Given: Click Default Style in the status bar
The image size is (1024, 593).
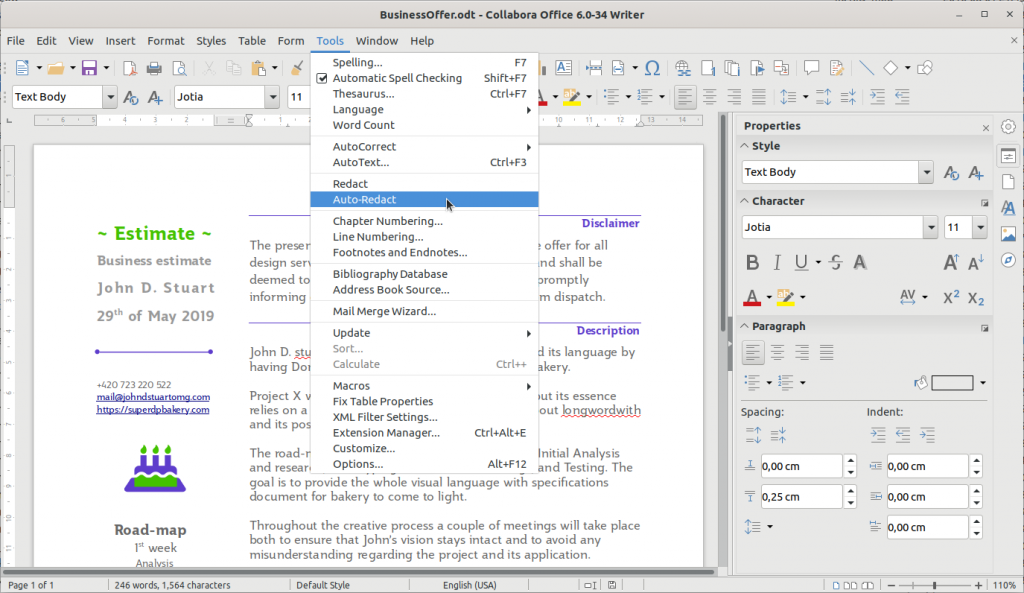Looking at the screenshot, I should point(323,585).
